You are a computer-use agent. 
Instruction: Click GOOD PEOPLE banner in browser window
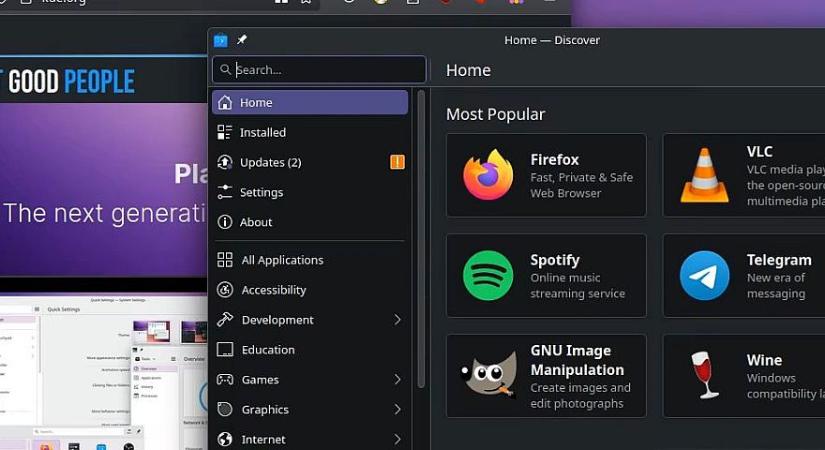[71, 82]
